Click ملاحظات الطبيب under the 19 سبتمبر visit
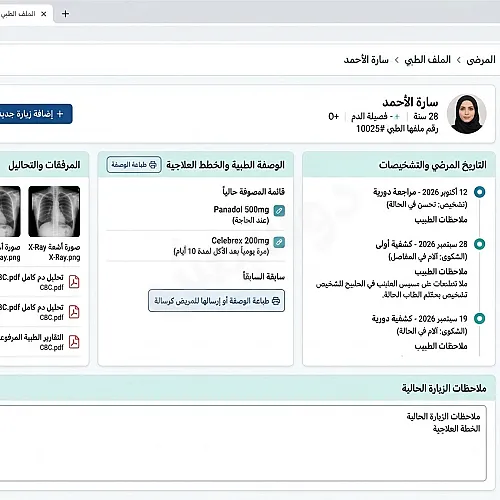500x500 pixels. pos(441,346)
